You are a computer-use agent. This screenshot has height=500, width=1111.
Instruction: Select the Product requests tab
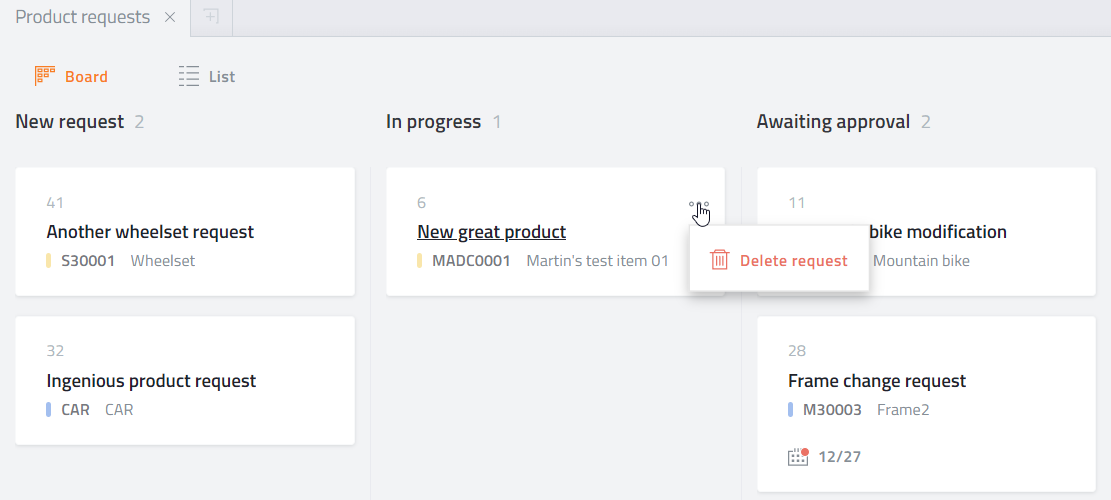[83, 17]
